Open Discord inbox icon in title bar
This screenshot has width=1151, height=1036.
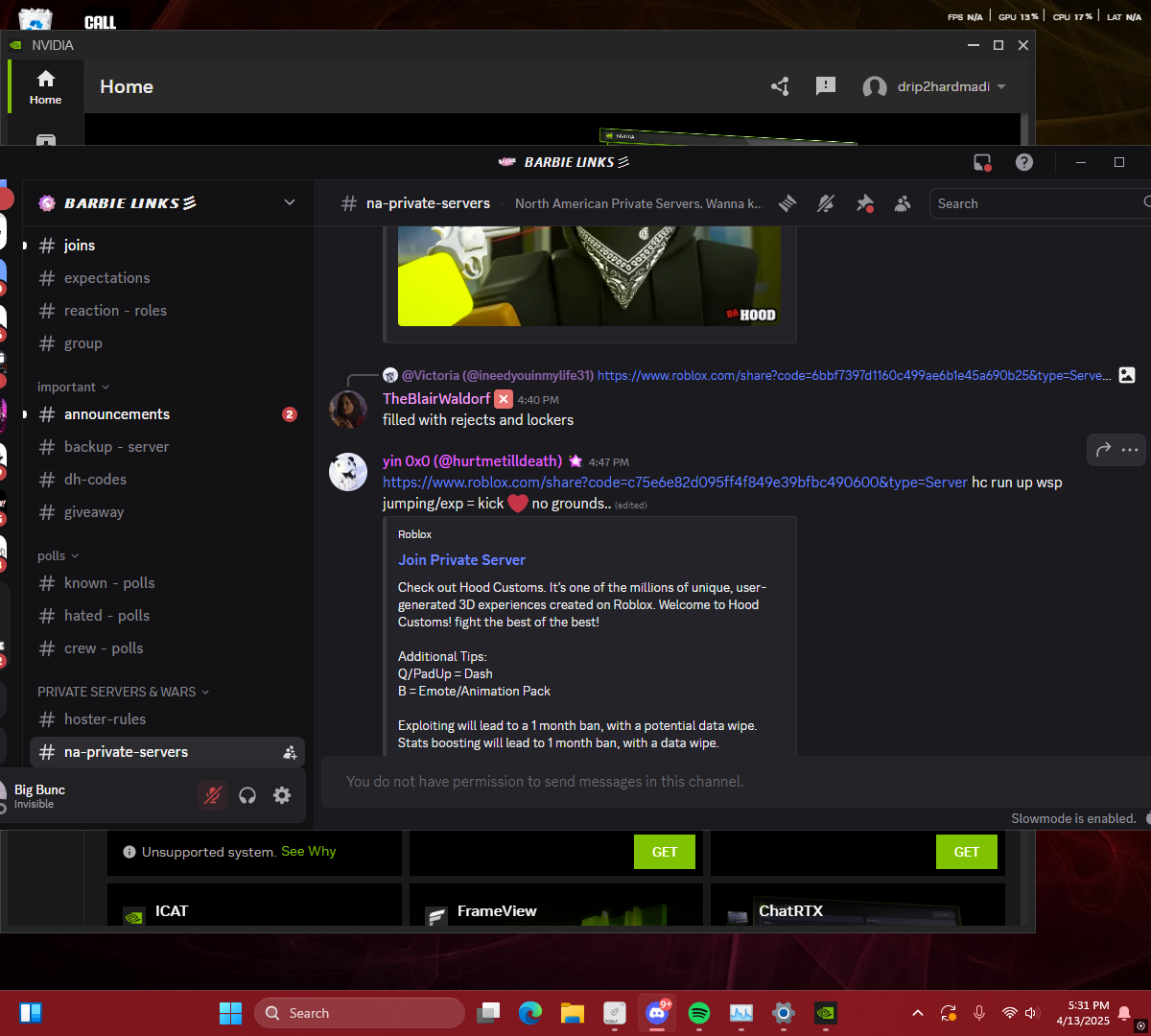[x=982, y=162]
